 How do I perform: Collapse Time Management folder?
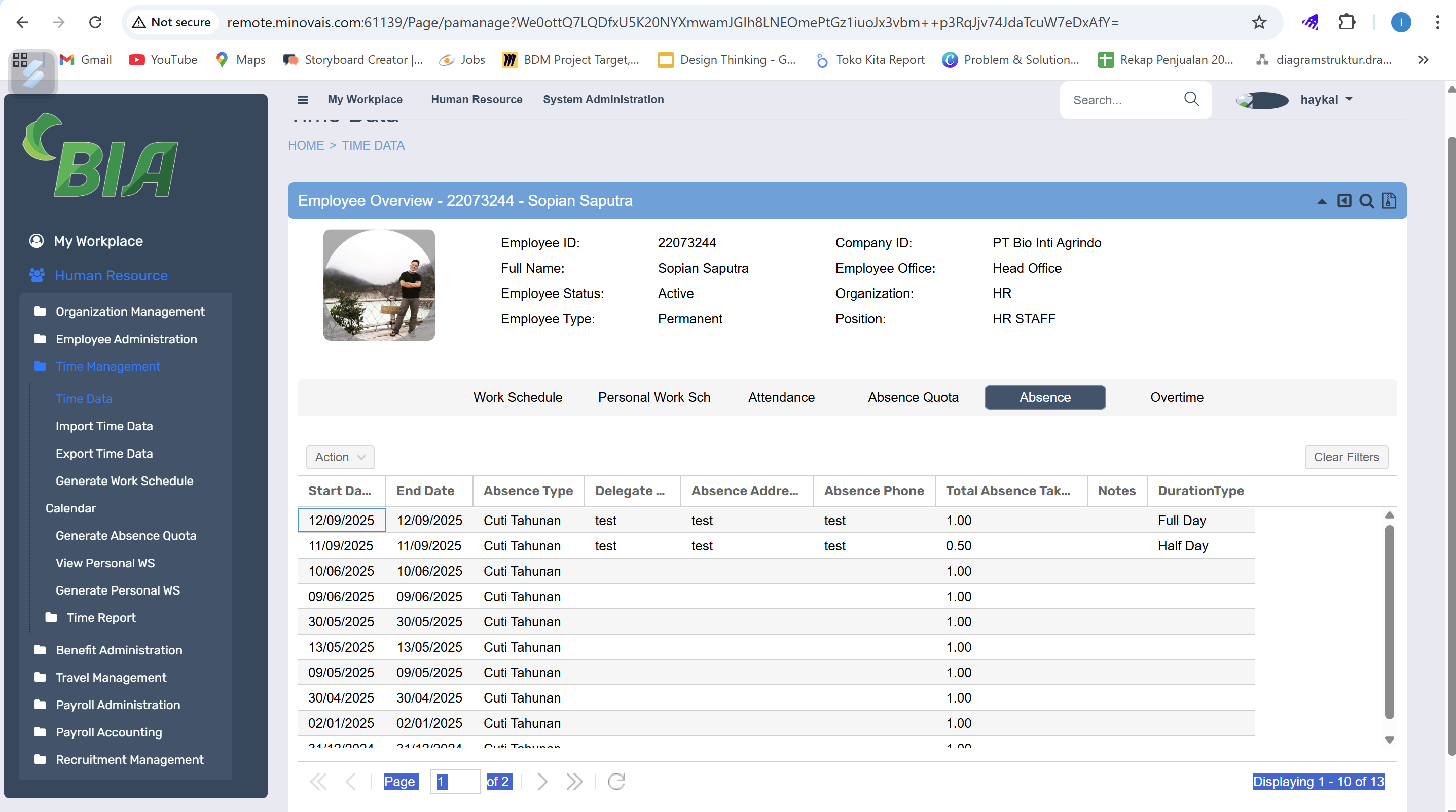(97, 366)
